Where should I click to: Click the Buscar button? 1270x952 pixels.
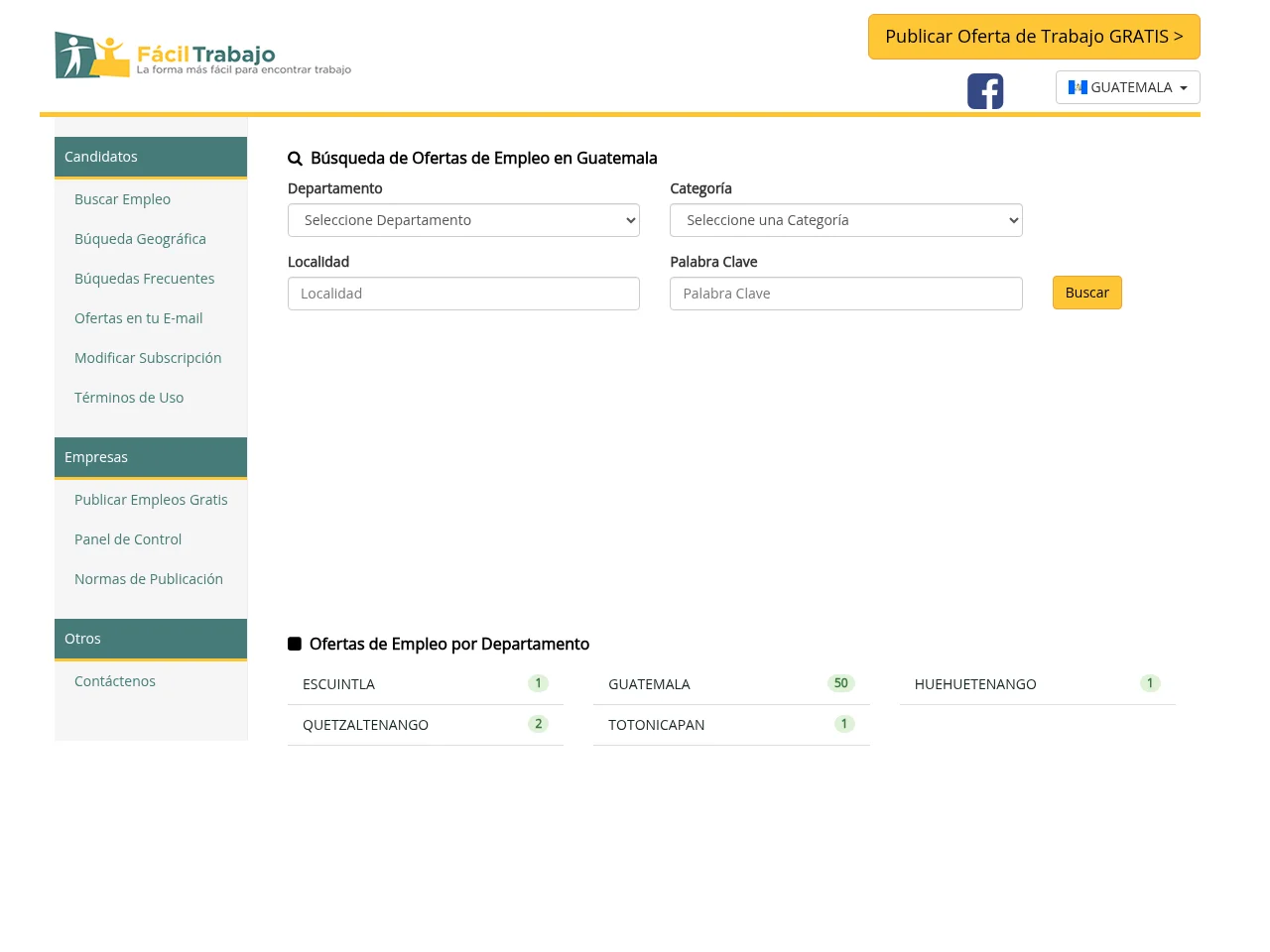pos(1087,293)
